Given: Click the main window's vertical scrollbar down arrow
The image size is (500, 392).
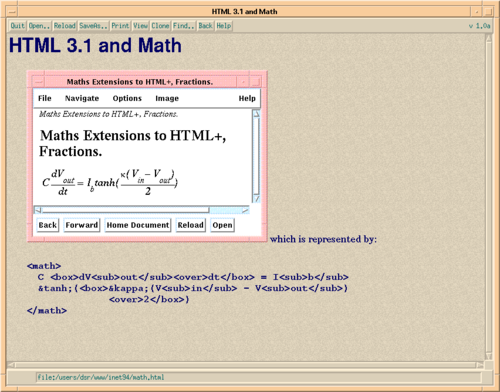Looking at the screenshot, I should [x=489, y=356].
